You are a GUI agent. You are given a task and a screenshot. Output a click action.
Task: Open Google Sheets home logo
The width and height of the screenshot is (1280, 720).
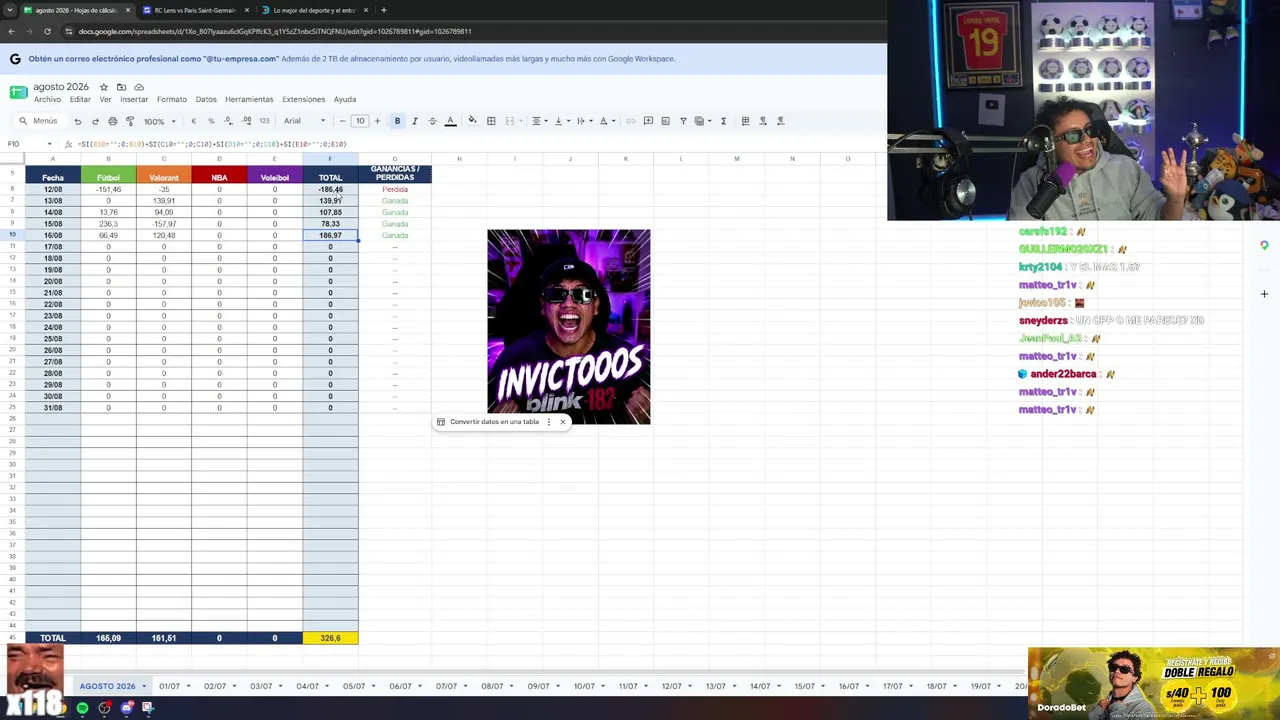(x=18, y=93)
